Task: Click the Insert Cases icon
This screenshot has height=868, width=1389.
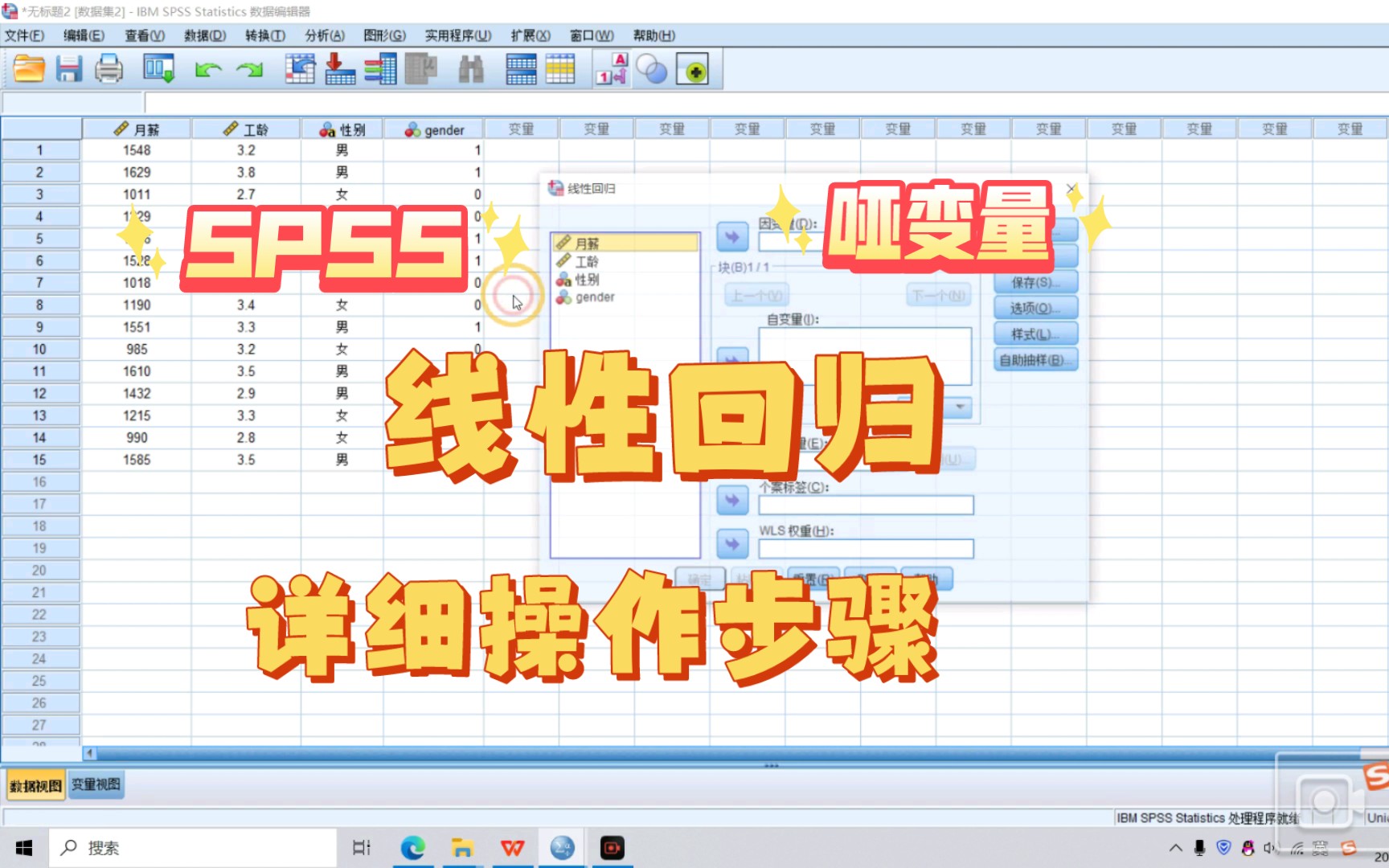Action: tap(521, 69)
